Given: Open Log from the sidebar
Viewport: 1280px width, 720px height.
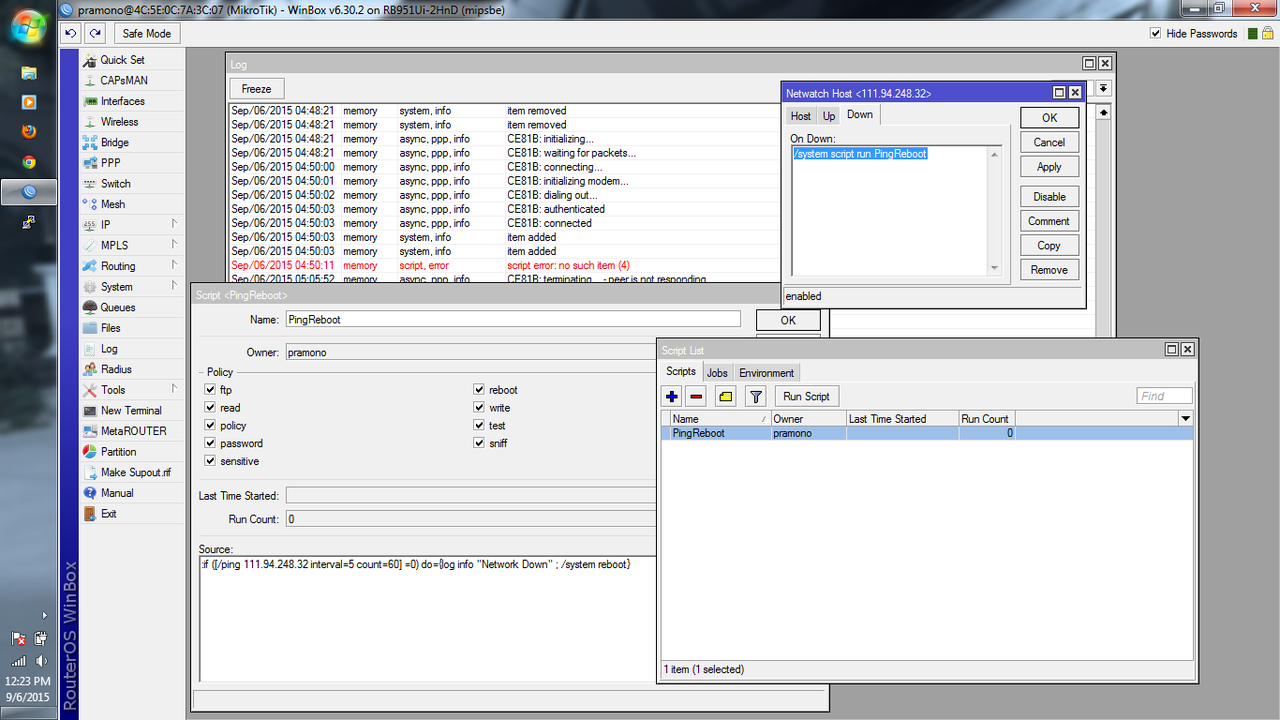Looking at the screenshot, I should click(108, 348).
